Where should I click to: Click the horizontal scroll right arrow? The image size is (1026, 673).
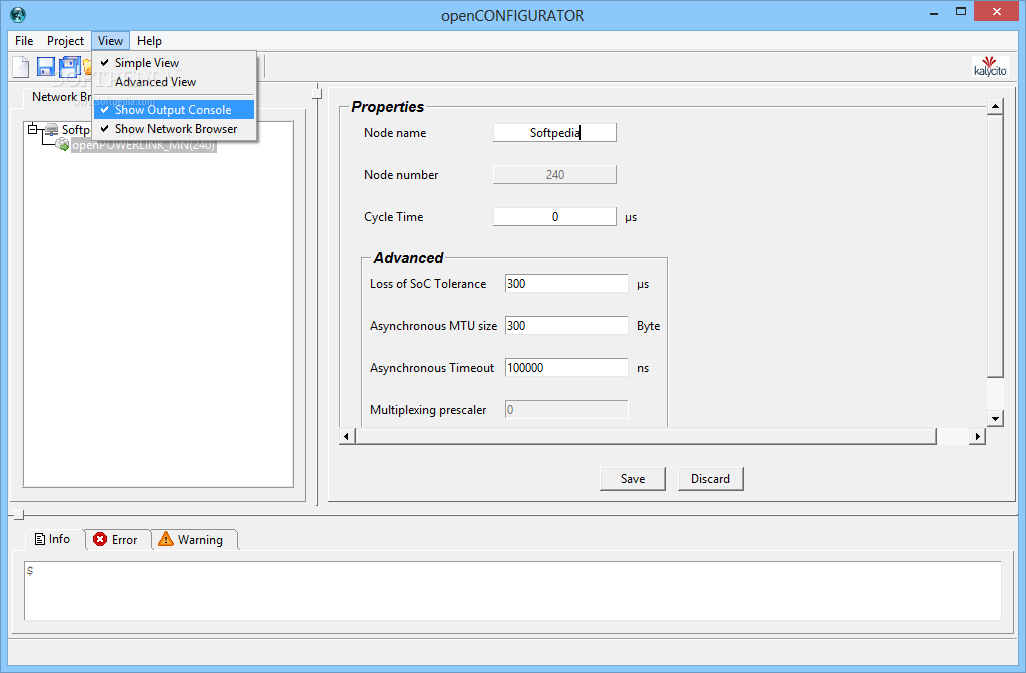tap(978, 436)
